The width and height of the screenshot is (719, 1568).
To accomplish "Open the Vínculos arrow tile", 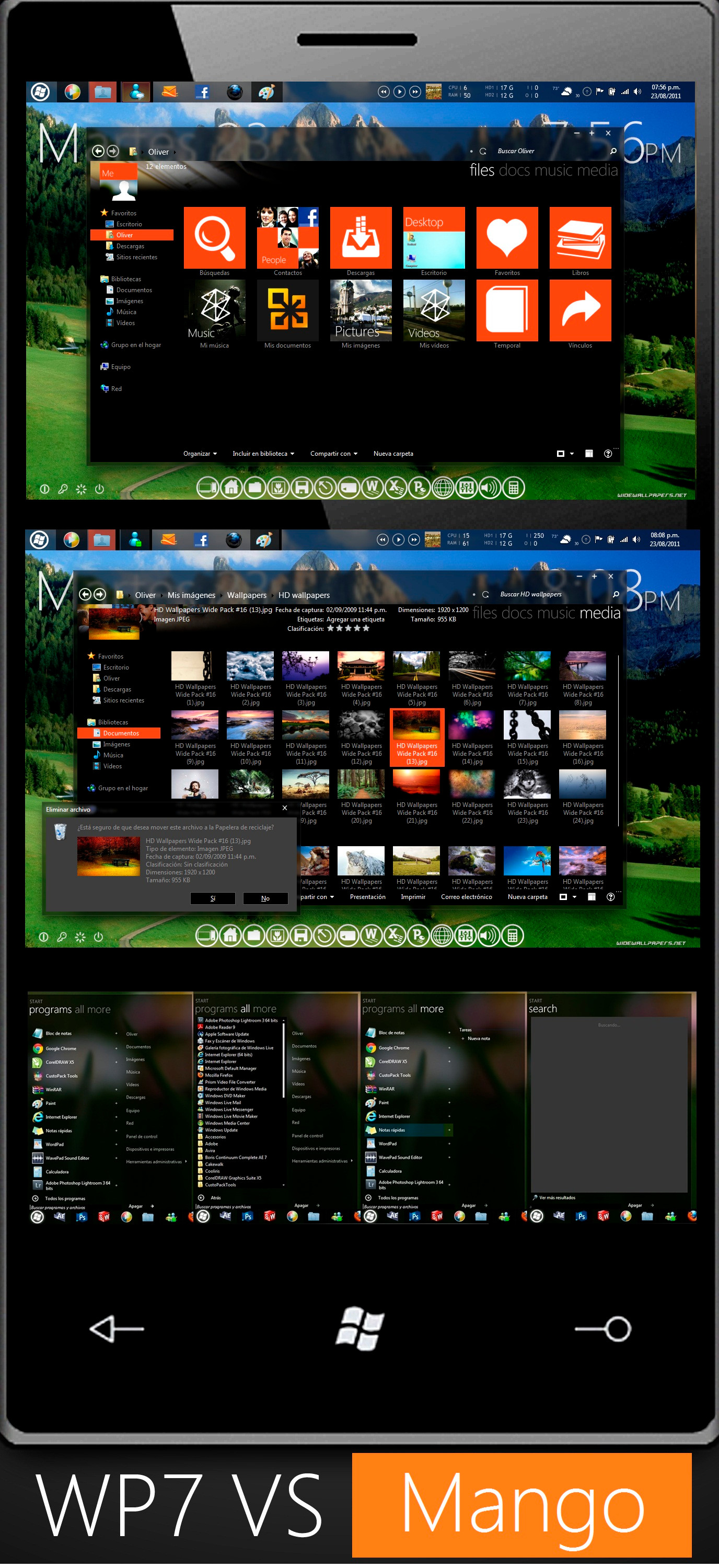I will click(581, 310).
